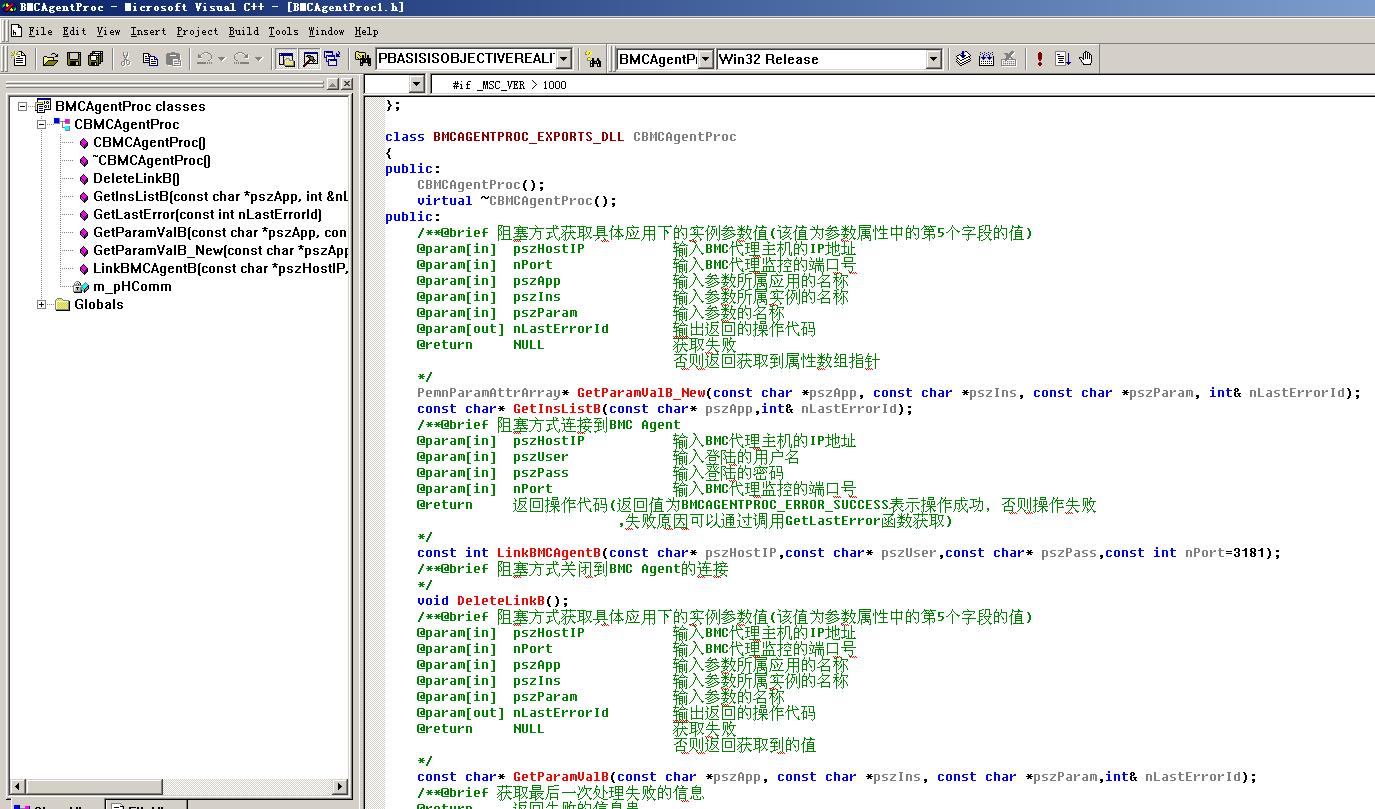Select LinkBMCAgentB method in class tree
The height and width of the screenshot is (809, 1375).
pyautogui.click(x=220, y=268)
